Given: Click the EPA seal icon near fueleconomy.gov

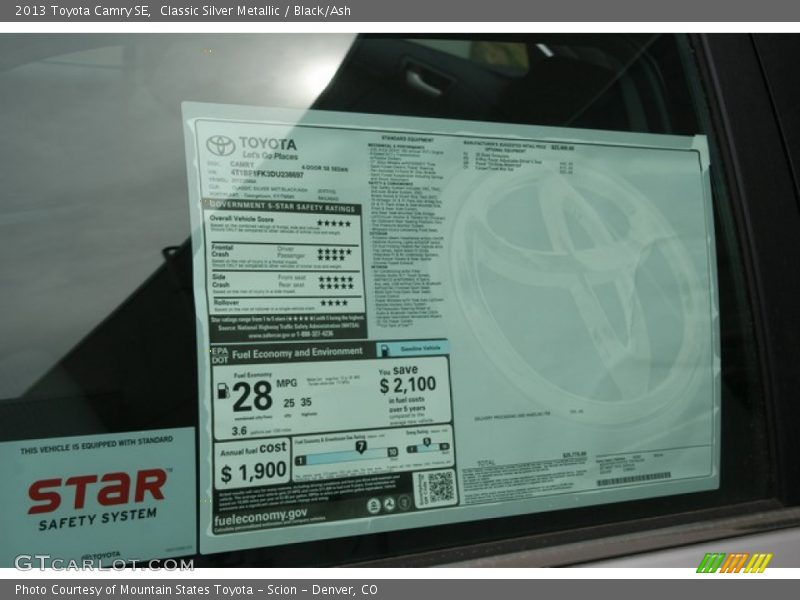Looking at the screenshot, I should (373, 506).
